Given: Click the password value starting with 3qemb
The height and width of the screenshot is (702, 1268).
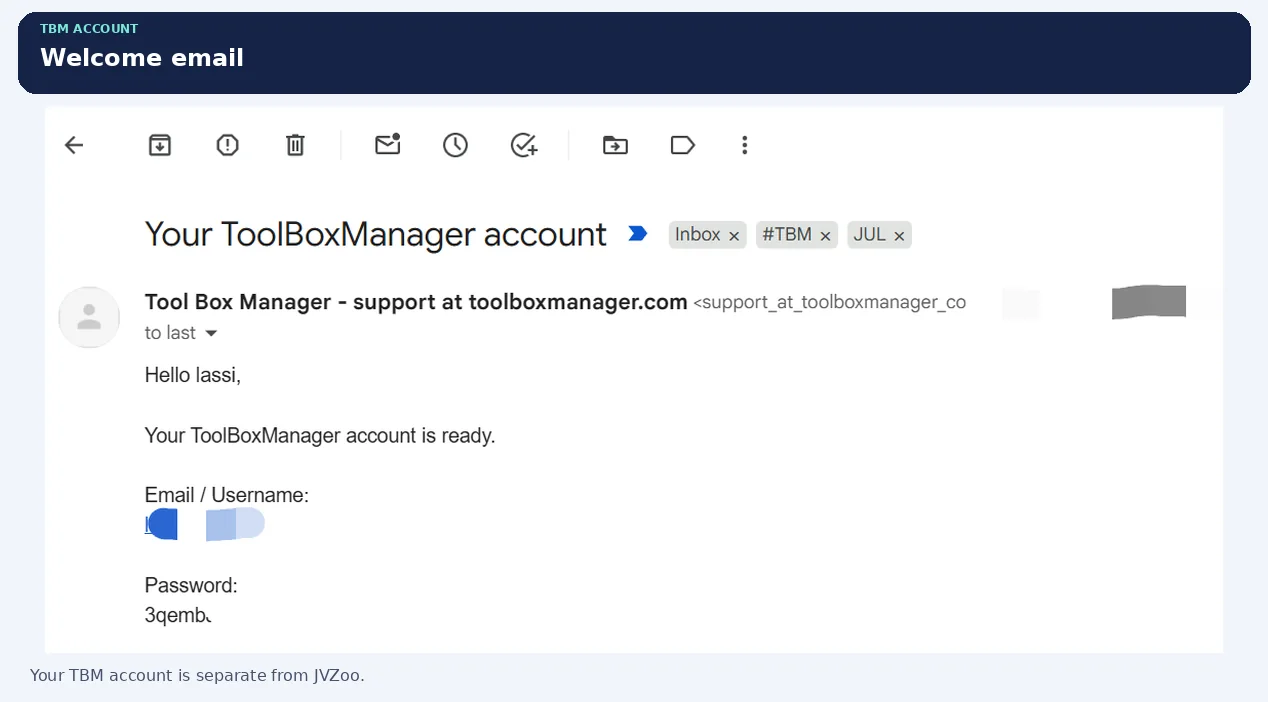Looking at the screenshot, I should point(178,616).
